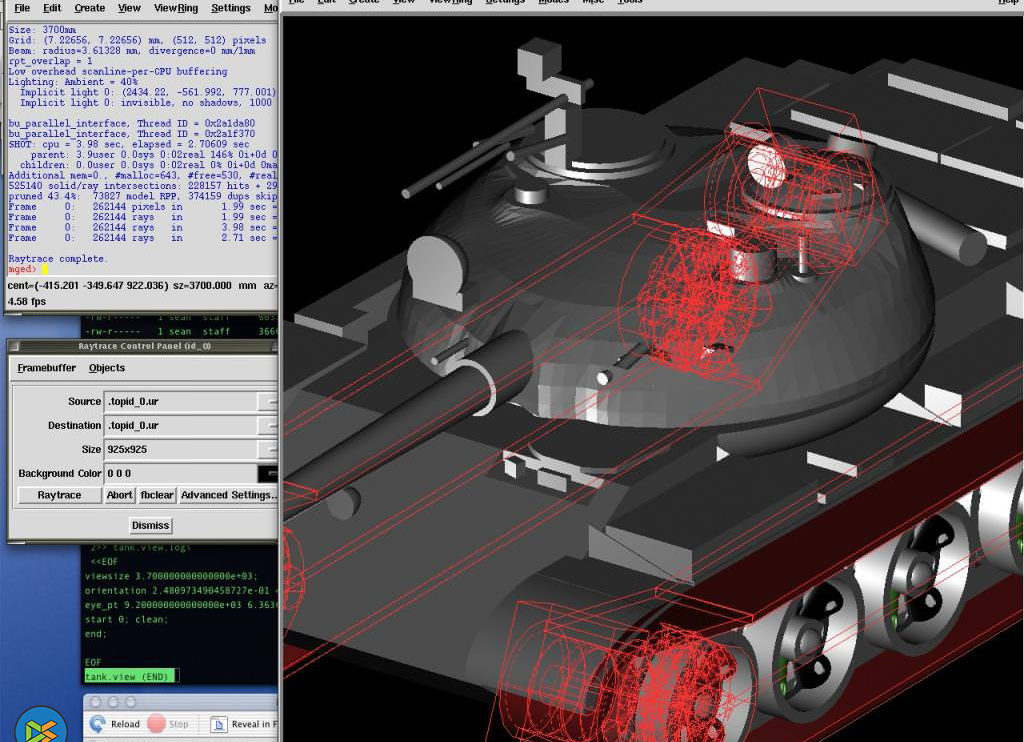Image resolution: width=1024 pixels, height=742 pixels.
Task: Open the Framebuffer menu
Action: tap(47, 368)
